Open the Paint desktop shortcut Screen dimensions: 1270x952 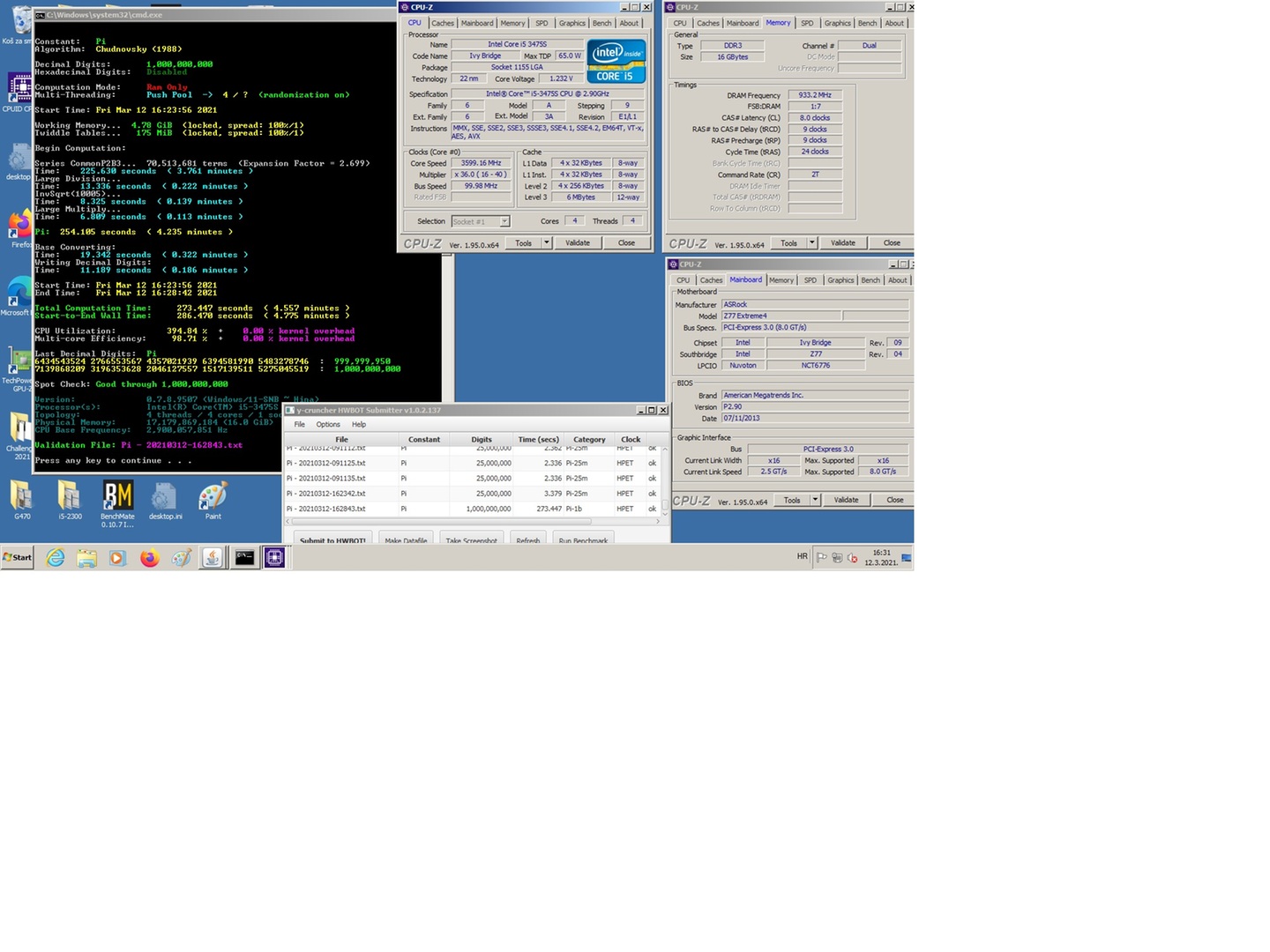click(213, 501)
